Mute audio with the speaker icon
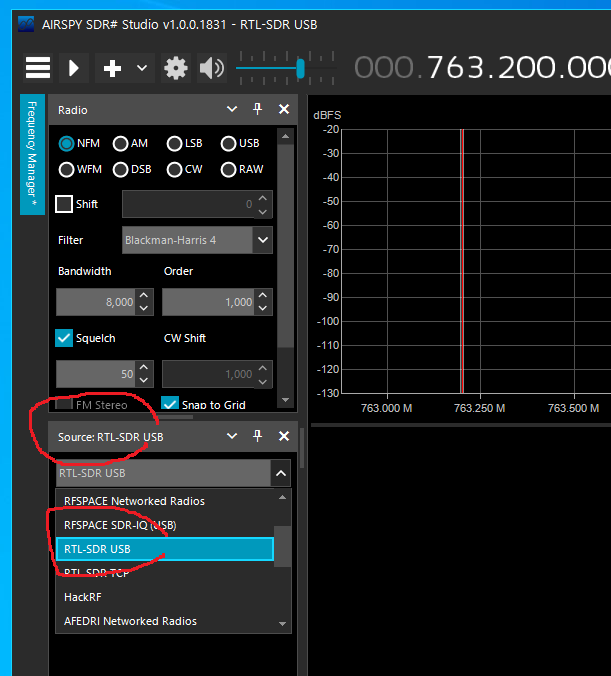 (211, 68)
